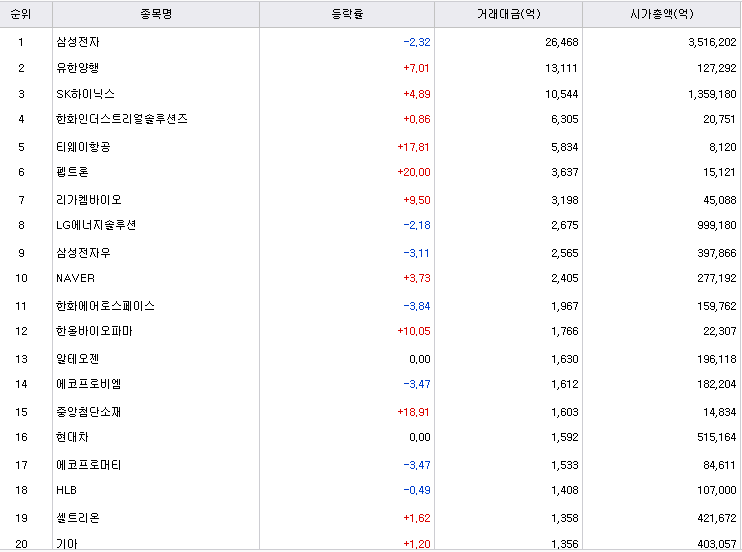Select the 유한양행 stock name
The height and width of the screenshot is (552, 742).
coord(78,68)
